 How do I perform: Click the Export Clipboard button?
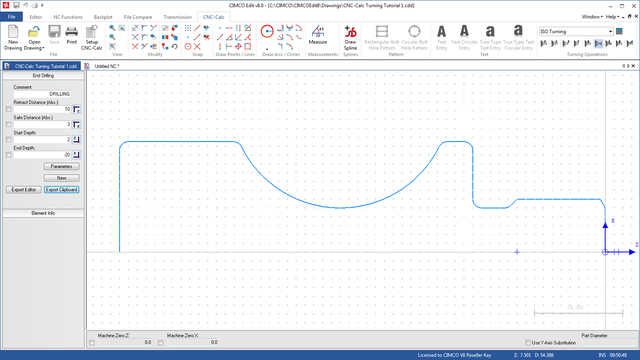(x=62, y=190)
